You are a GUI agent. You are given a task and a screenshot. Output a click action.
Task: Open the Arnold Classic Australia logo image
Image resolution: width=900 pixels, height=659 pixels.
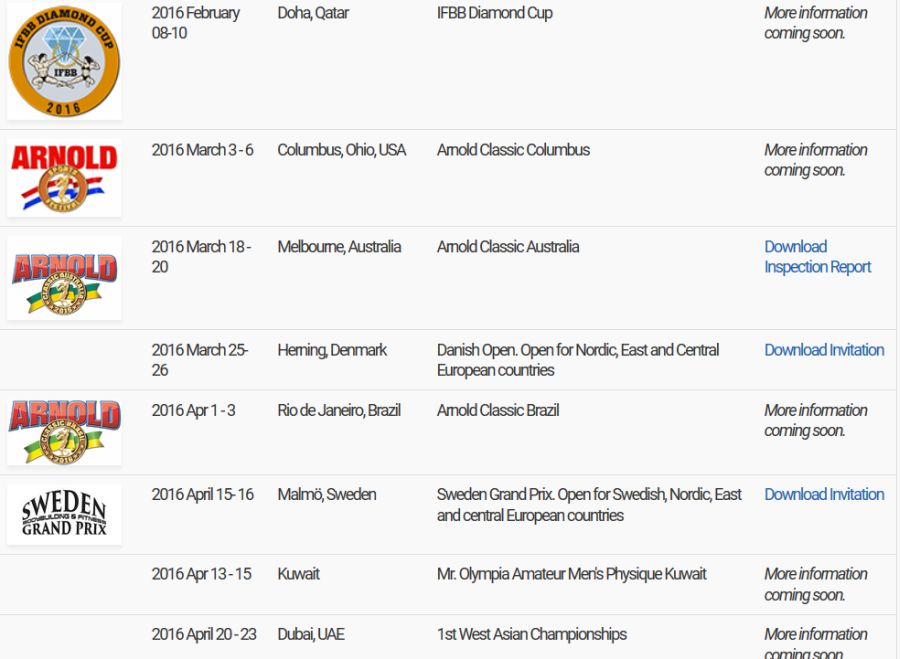click(x=64, y=279)
